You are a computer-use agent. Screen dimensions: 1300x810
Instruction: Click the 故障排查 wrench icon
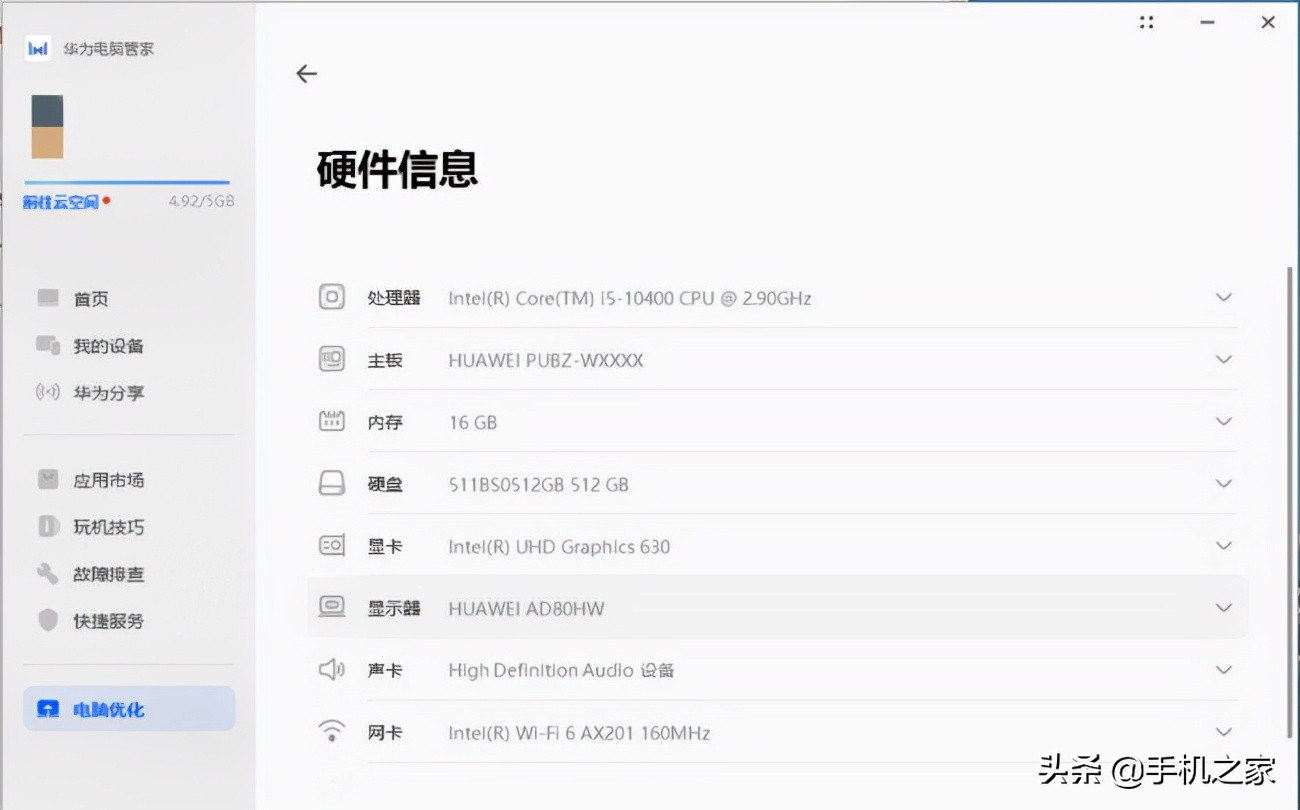(48, 573)
